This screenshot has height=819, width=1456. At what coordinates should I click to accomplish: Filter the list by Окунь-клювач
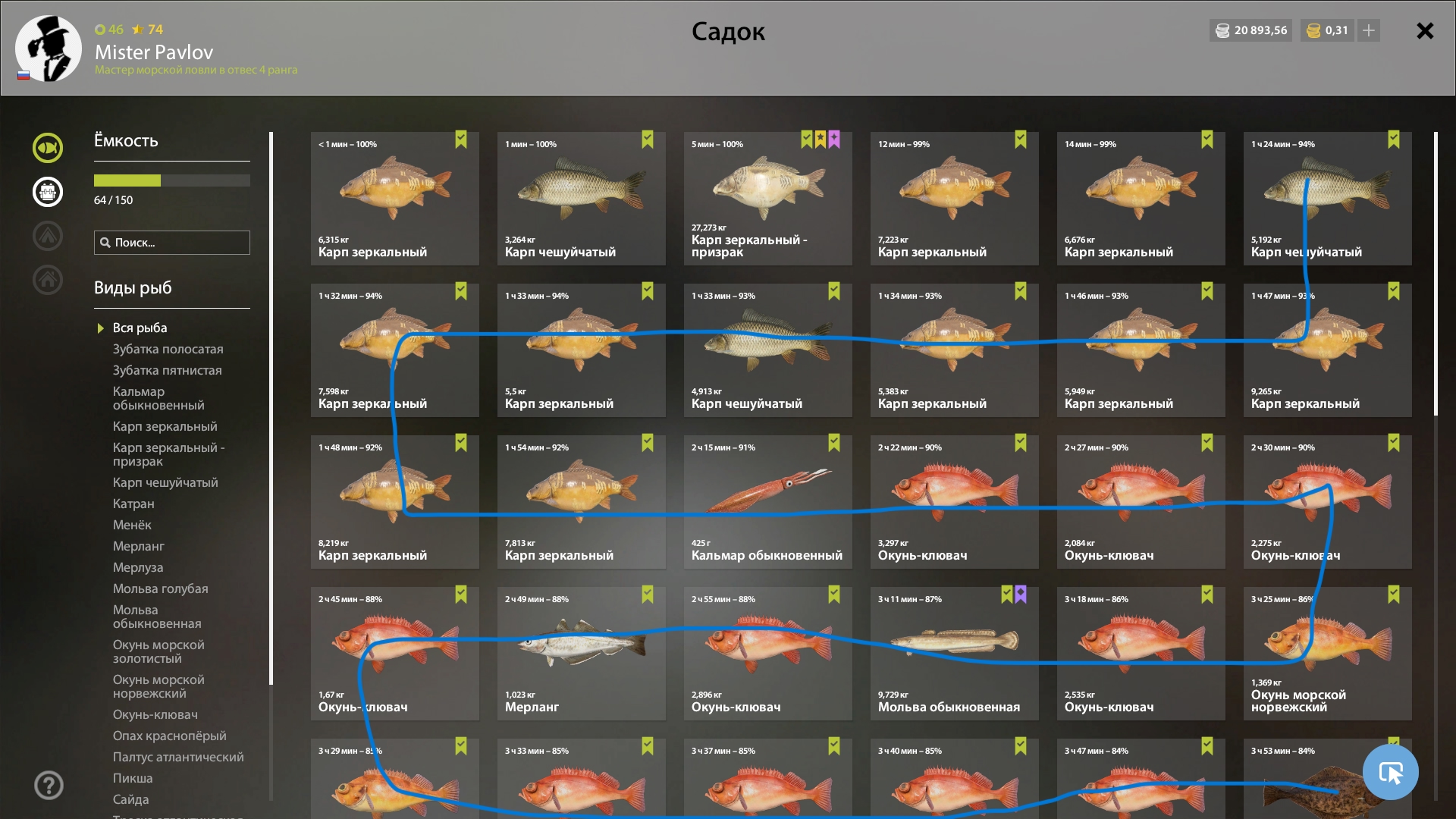tap(155, 714)
